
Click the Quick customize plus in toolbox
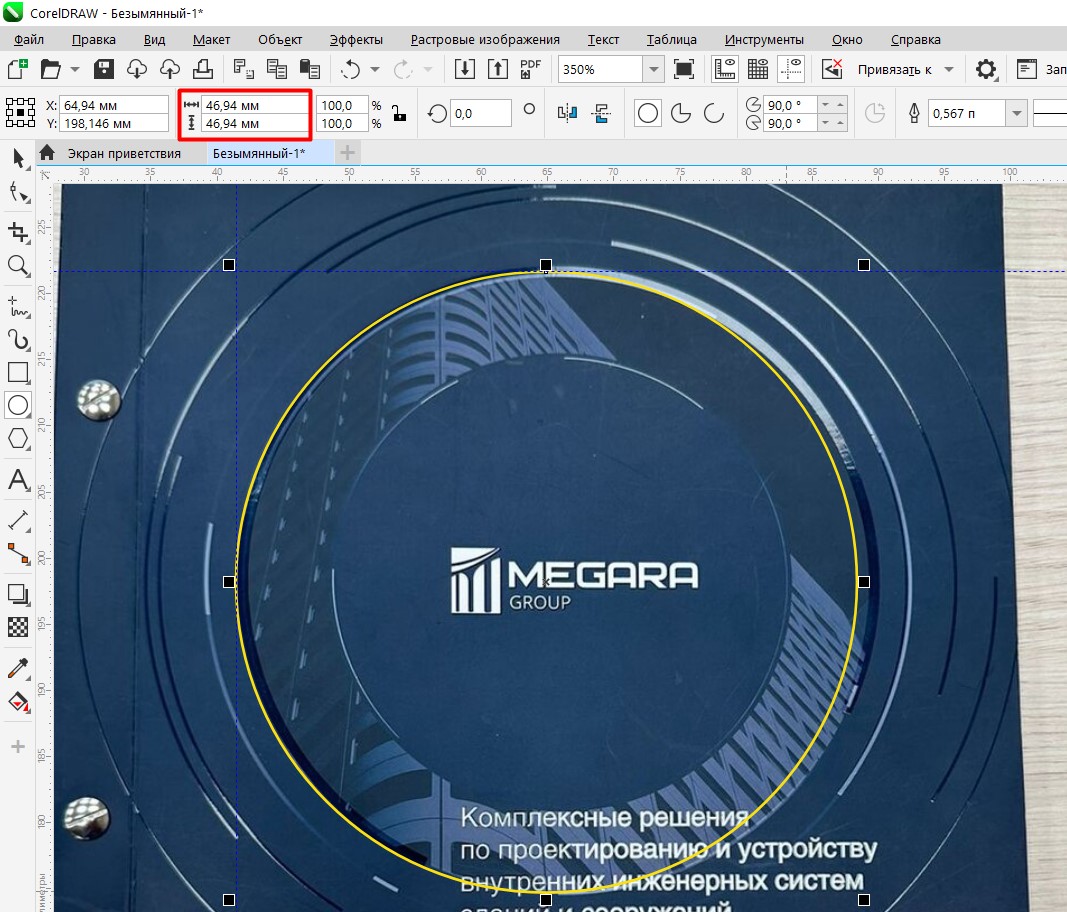click(18, 747)
